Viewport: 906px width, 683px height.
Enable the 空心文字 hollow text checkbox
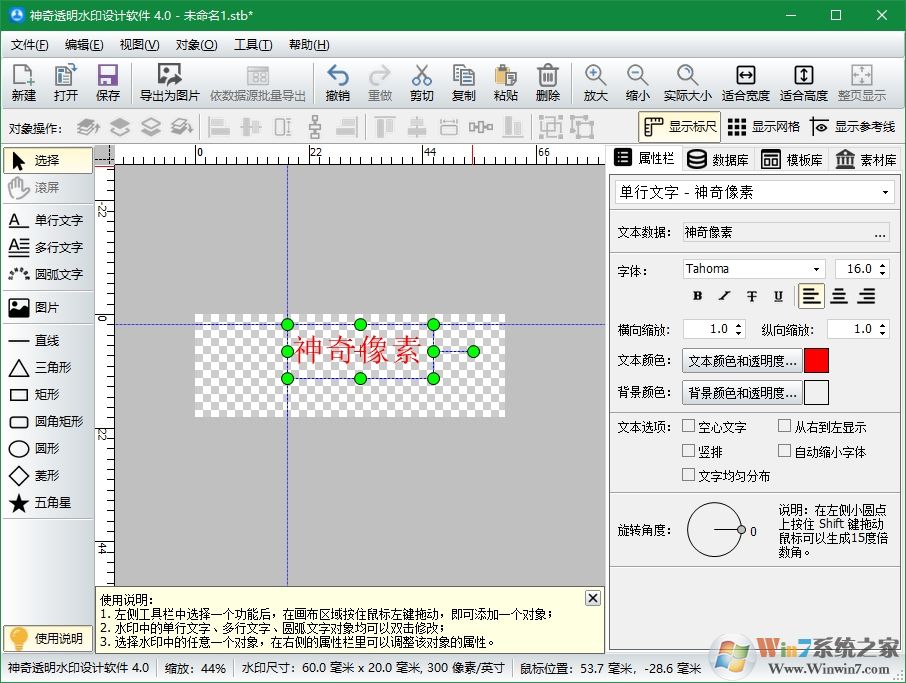click(x=687, y=424)
